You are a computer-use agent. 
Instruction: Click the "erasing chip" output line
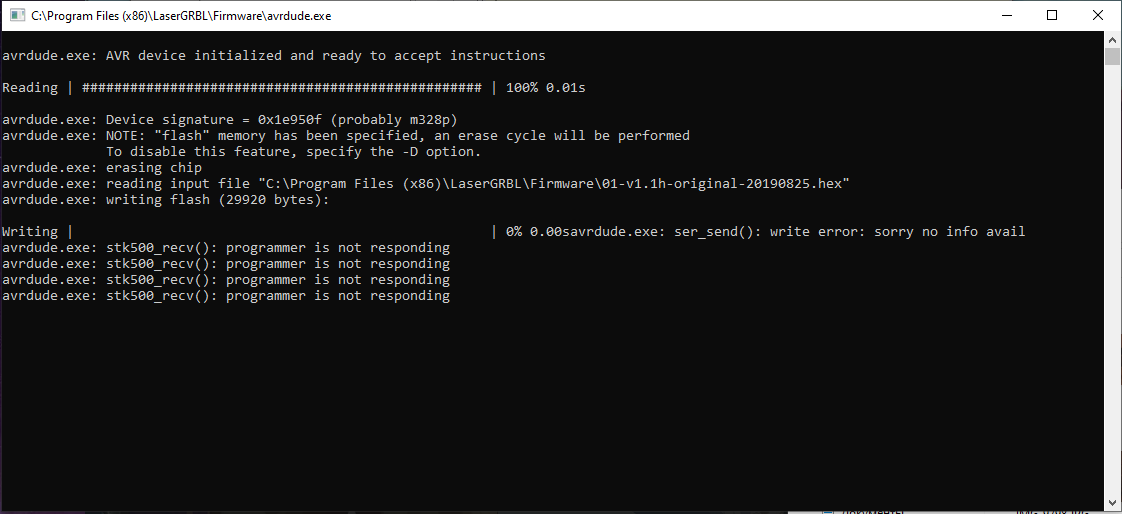point(154,168)
